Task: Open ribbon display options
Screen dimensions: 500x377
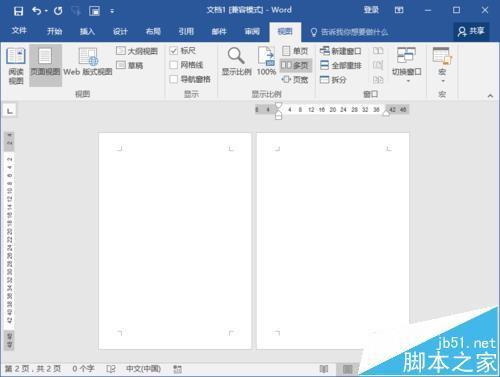Action: [399, 10]
